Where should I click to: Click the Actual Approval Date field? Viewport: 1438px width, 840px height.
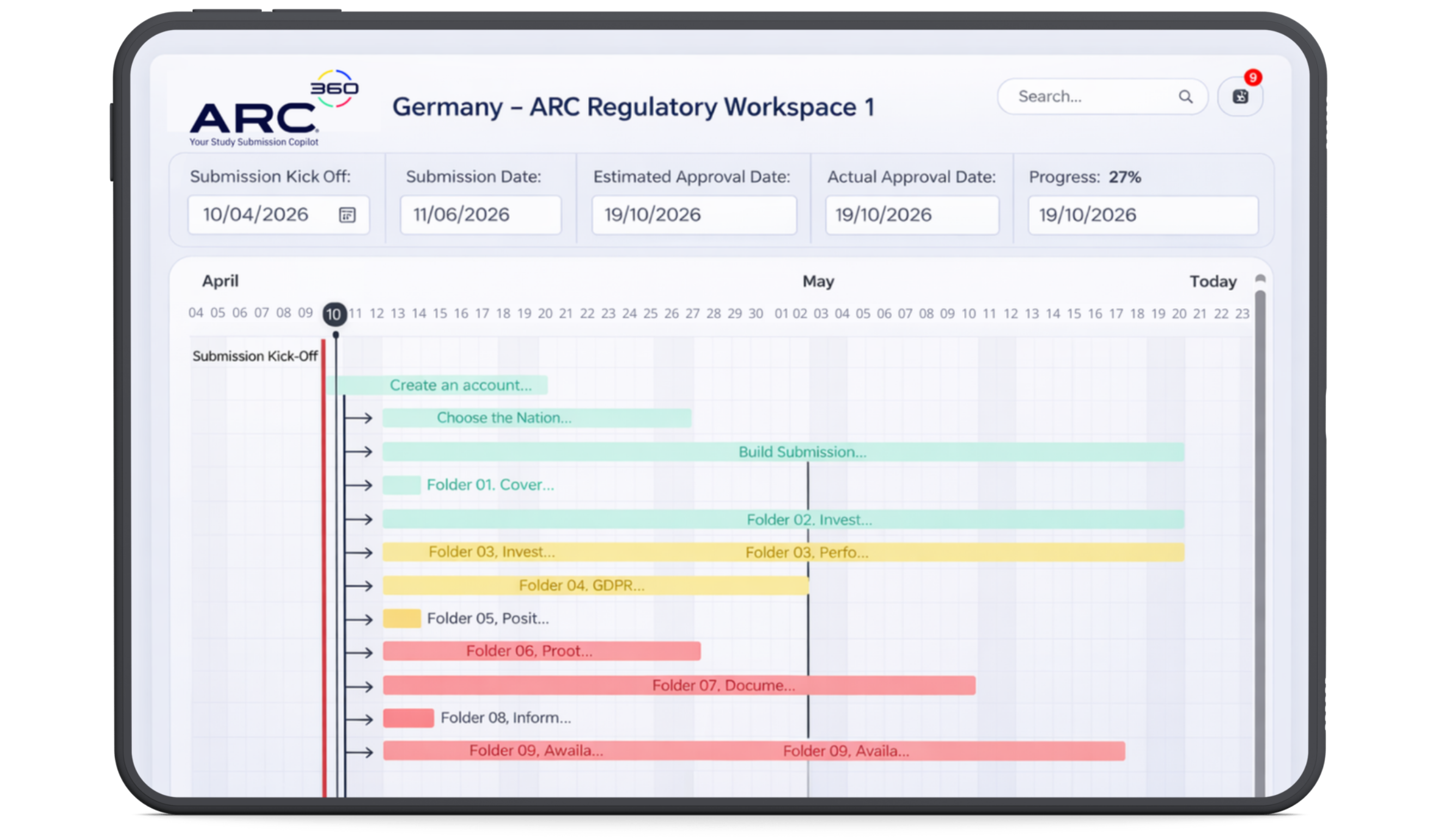912,215
